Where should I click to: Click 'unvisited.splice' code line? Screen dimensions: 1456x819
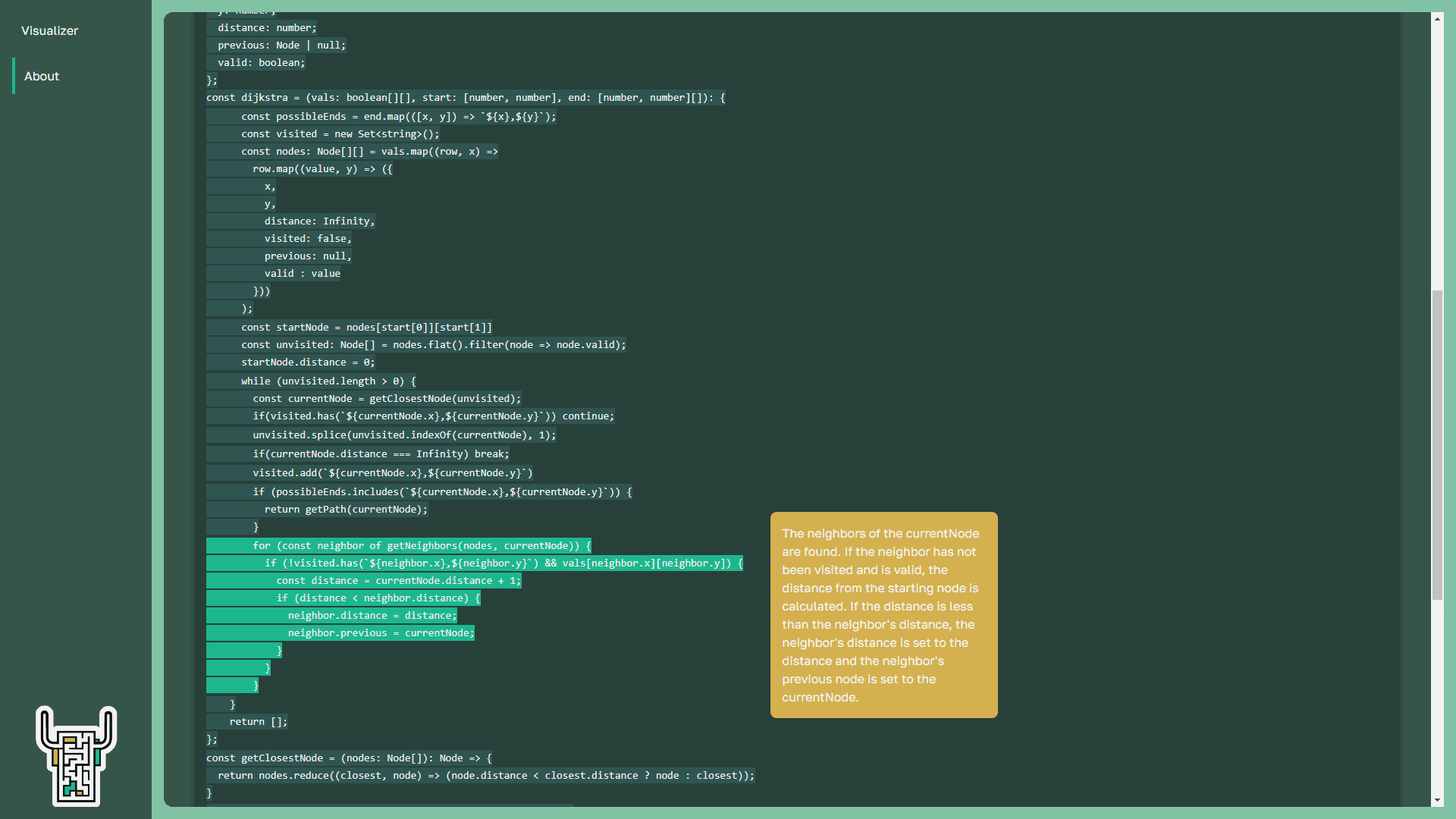(x=403, y=435)
